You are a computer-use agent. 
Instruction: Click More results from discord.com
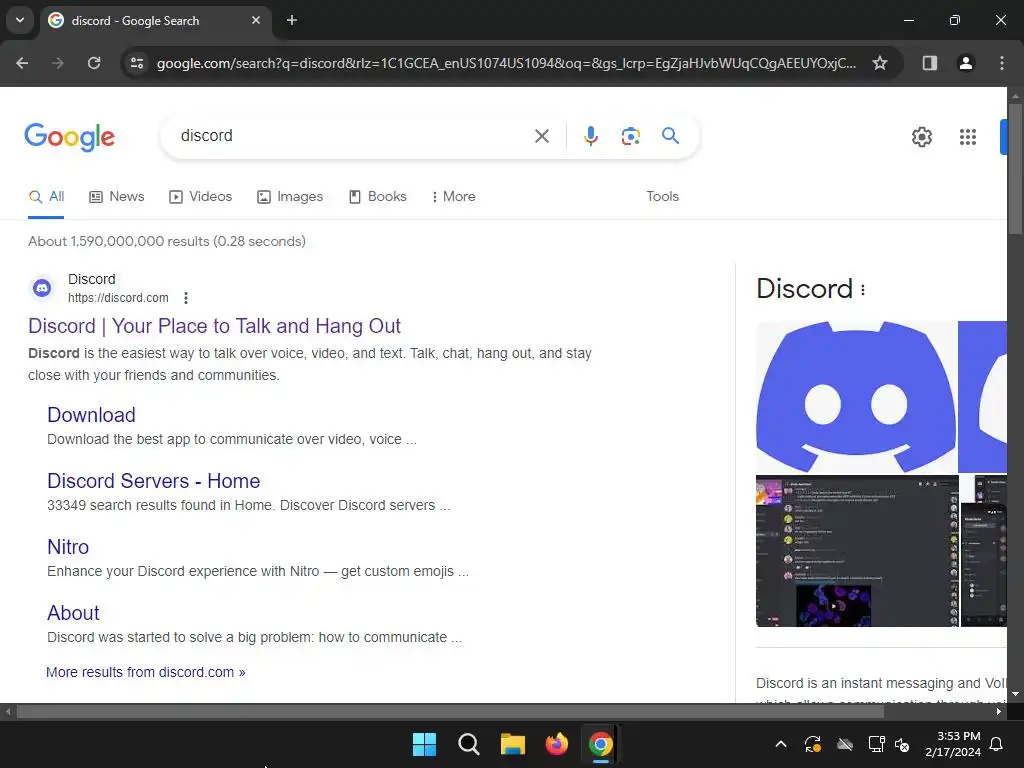pos(146,672)
